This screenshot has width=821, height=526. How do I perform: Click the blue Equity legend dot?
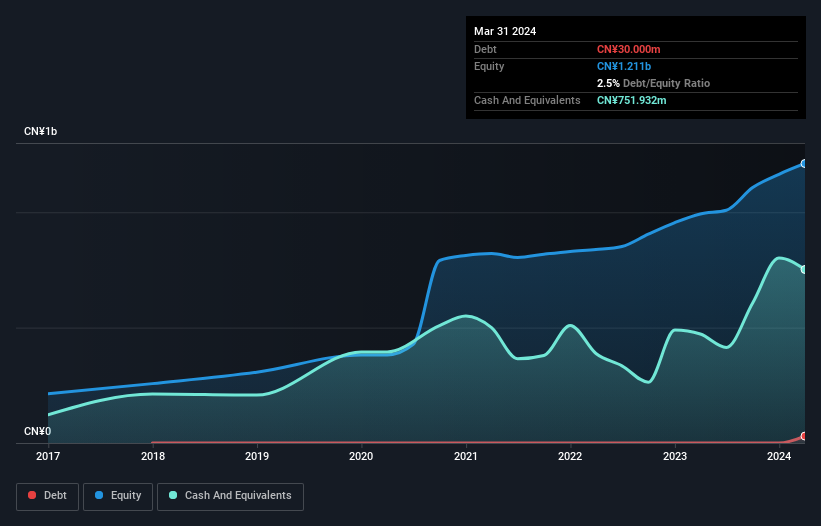point(99,495)
